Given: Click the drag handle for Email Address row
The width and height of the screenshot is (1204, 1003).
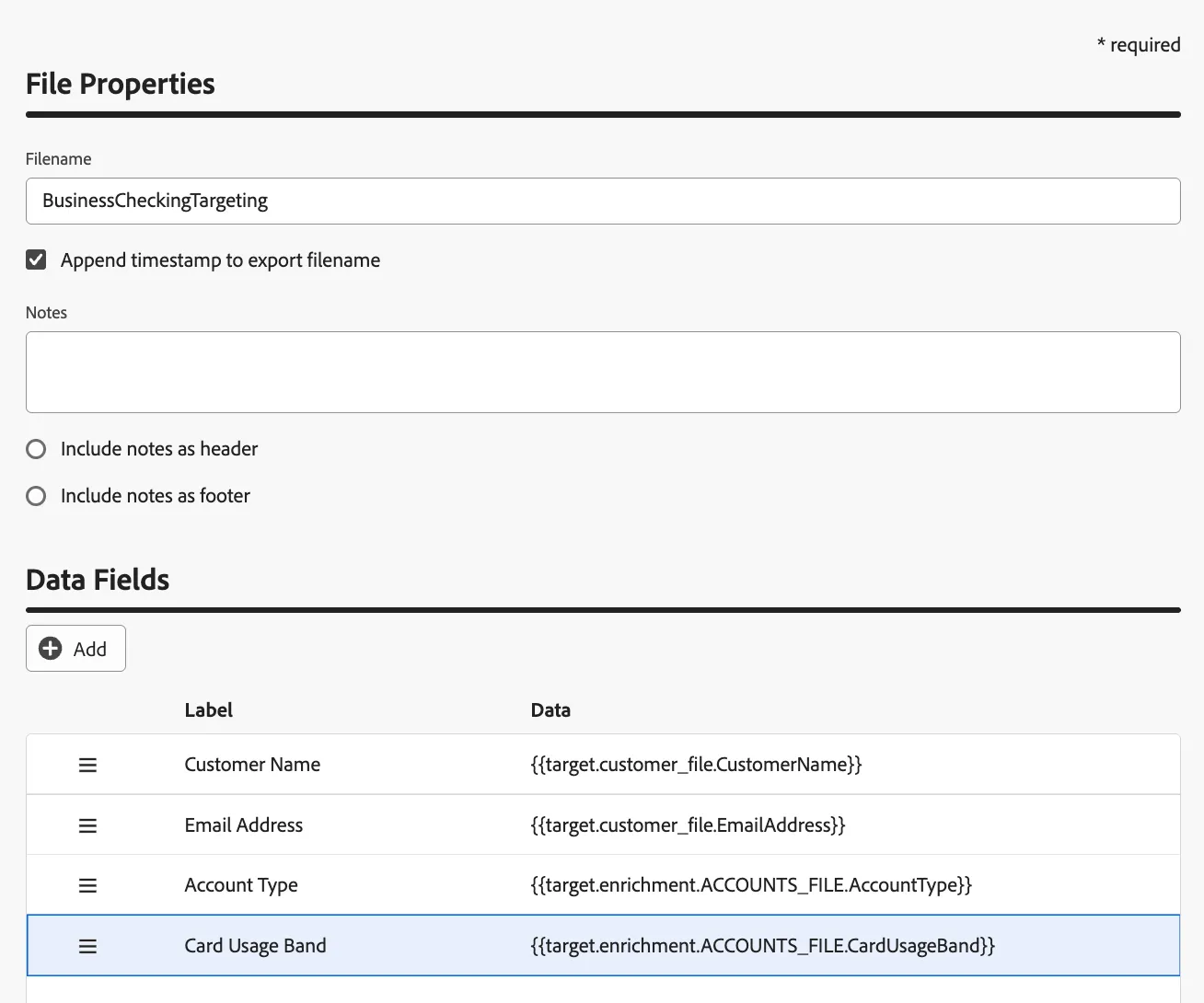Looking at the screenshot, I should 87,825.
